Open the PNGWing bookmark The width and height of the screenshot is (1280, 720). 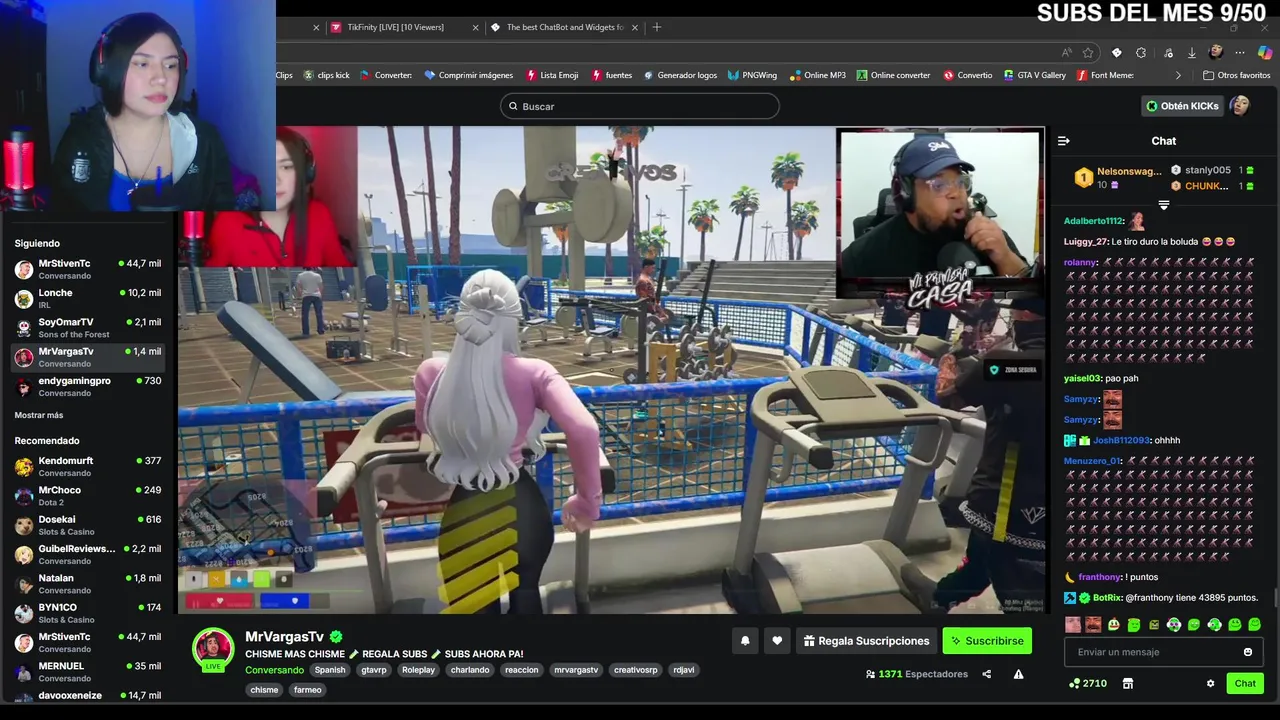[752, 75]
